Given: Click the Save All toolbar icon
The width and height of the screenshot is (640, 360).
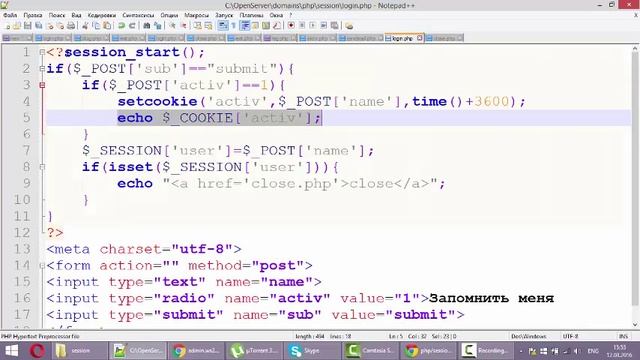Looking at the screenshot, I should pos(39,26).
